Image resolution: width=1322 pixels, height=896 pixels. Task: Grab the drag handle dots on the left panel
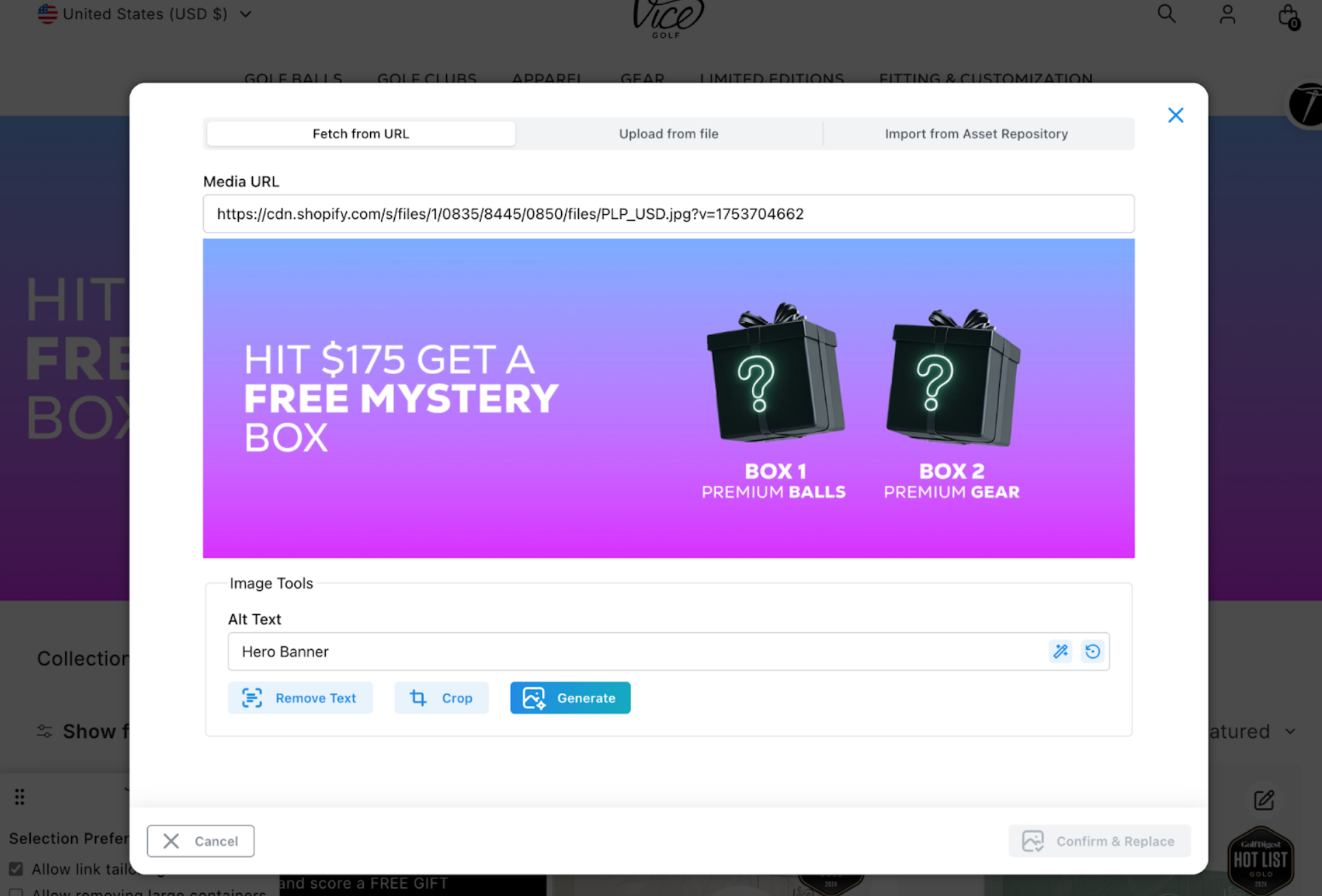19,796
